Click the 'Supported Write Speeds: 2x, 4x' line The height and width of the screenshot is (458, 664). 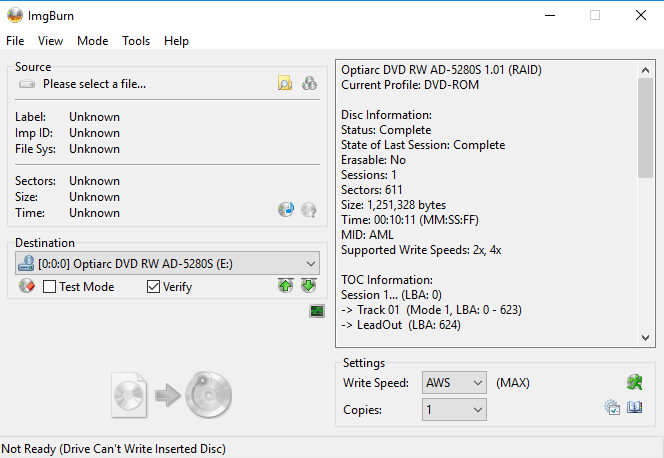(x=421, y=250)
